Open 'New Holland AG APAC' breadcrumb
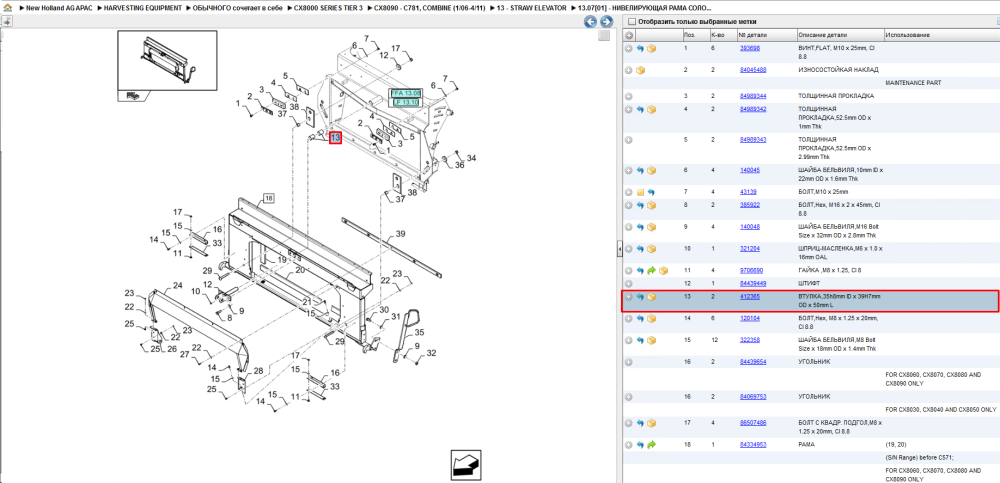 tap(60, 8)
